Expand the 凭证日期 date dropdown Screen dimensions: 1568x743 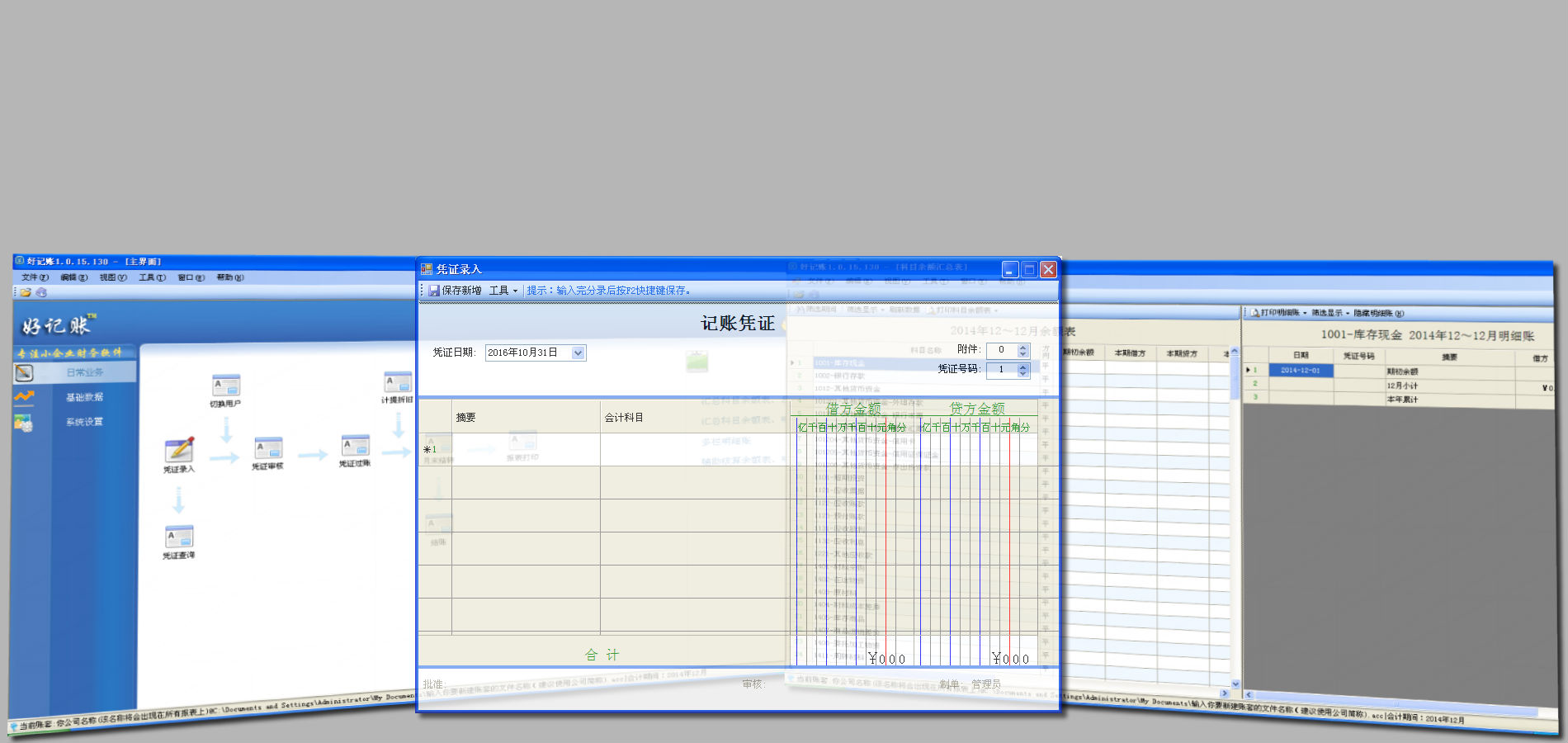pyautogui.click(x=578, y=353)
